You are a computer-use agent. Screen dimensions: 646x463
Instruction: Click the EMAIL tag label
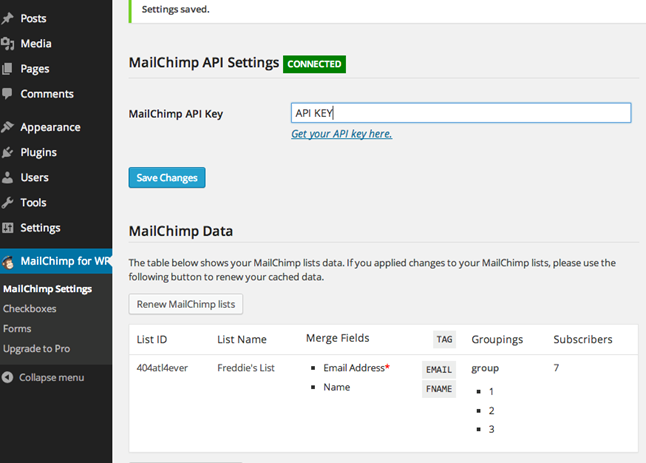tap(439, 369)
